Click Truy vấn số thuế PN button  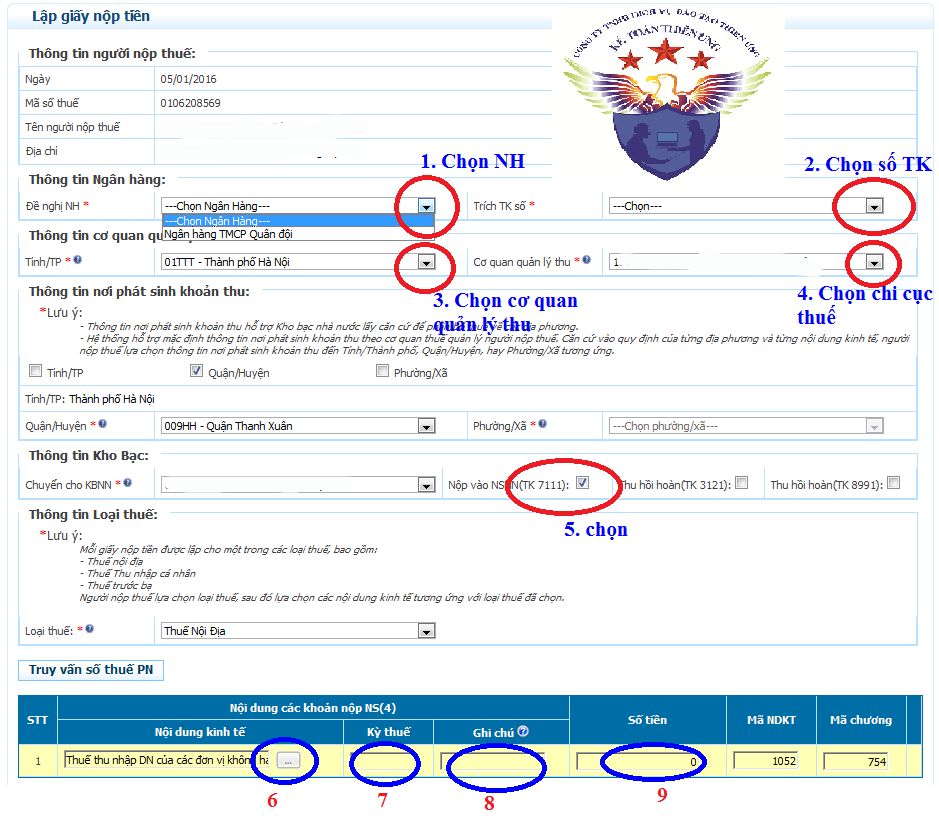(x=91, y=670)
